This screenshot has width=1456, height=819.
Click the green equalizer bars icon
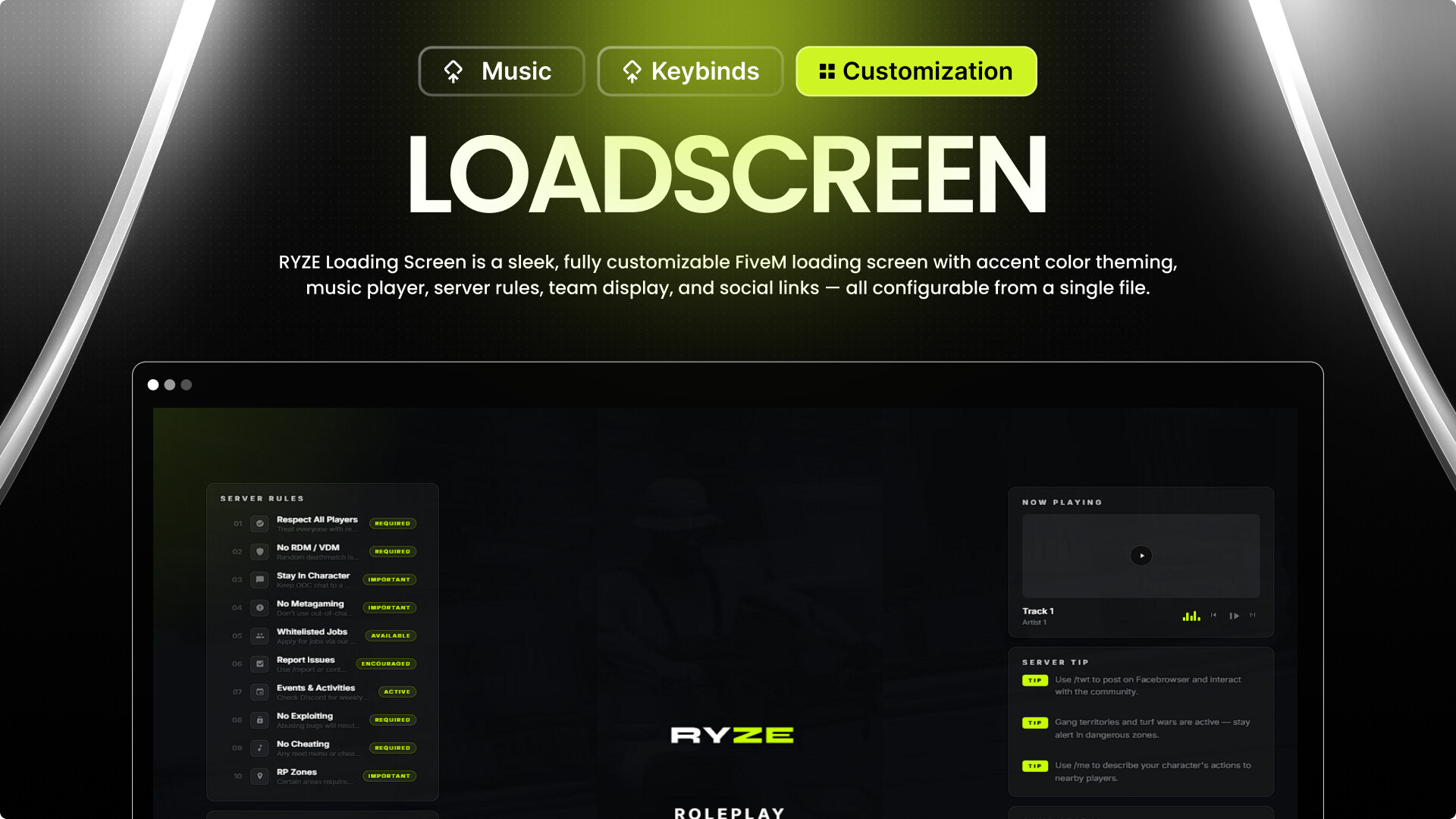pyautogui.click(x=1191, y=616)
